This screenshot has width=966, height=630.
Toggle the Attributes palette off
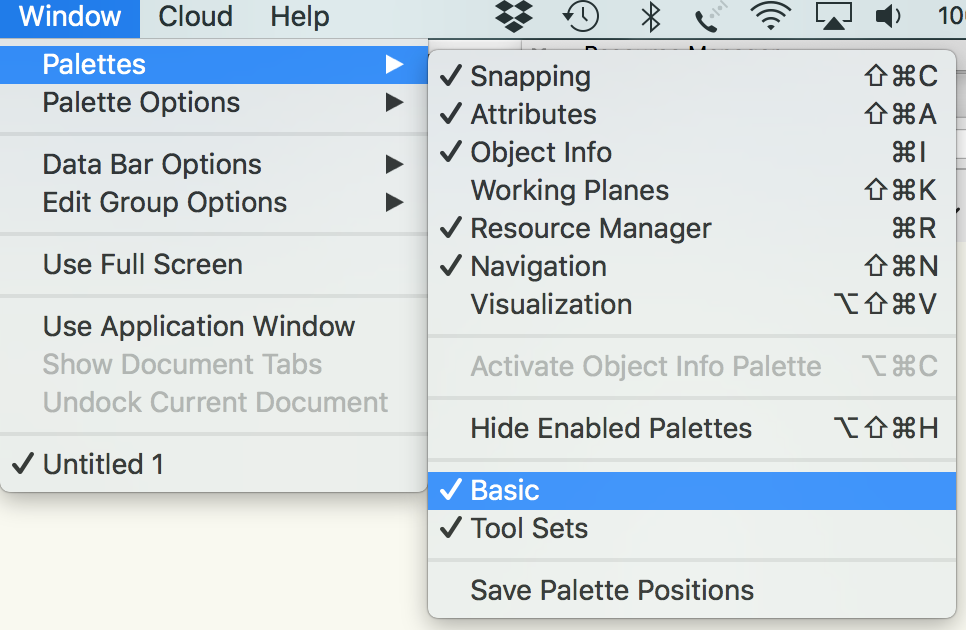click(532, 114)
